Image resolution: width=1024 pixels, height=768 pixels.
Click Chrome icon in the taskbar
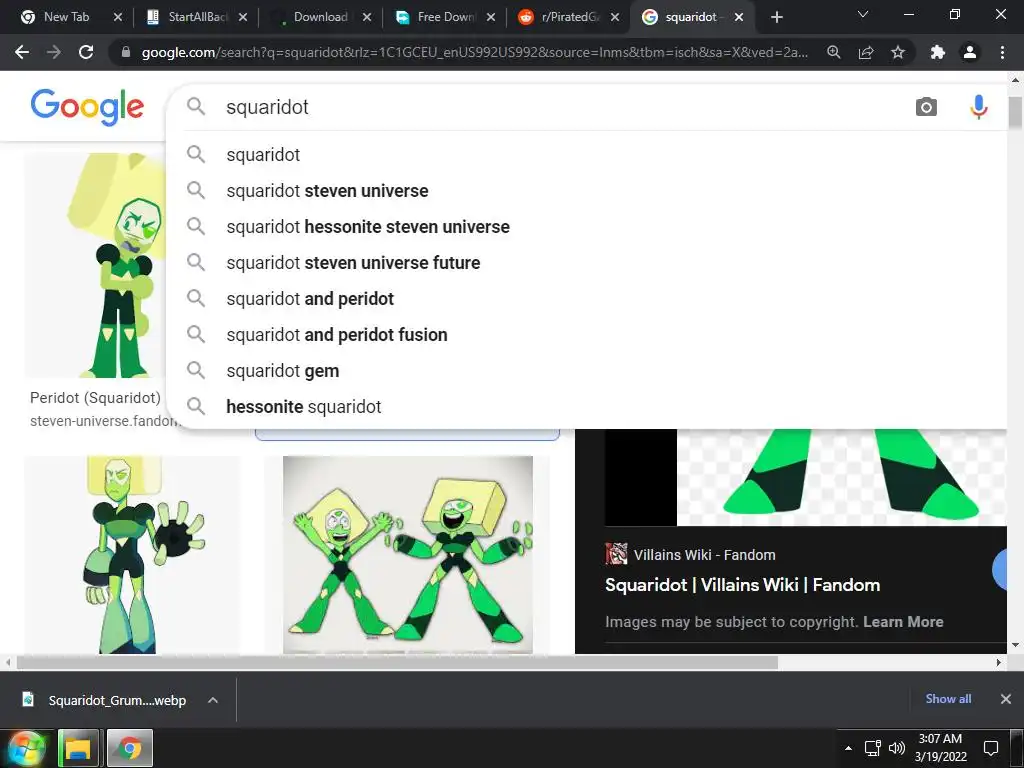[129, 748]
